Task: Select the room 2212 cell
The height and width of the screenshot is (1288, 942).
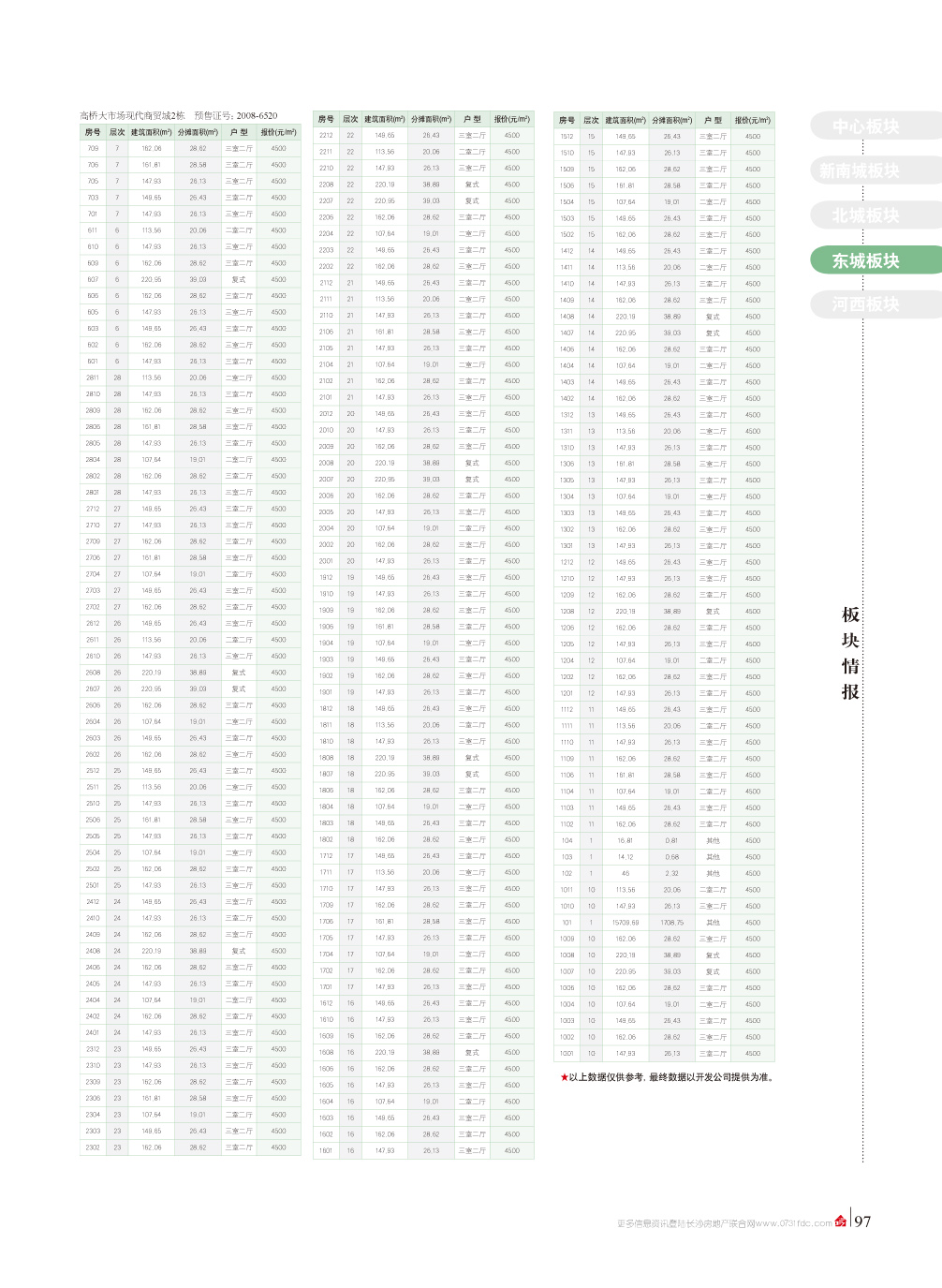Action: [326, 135]
